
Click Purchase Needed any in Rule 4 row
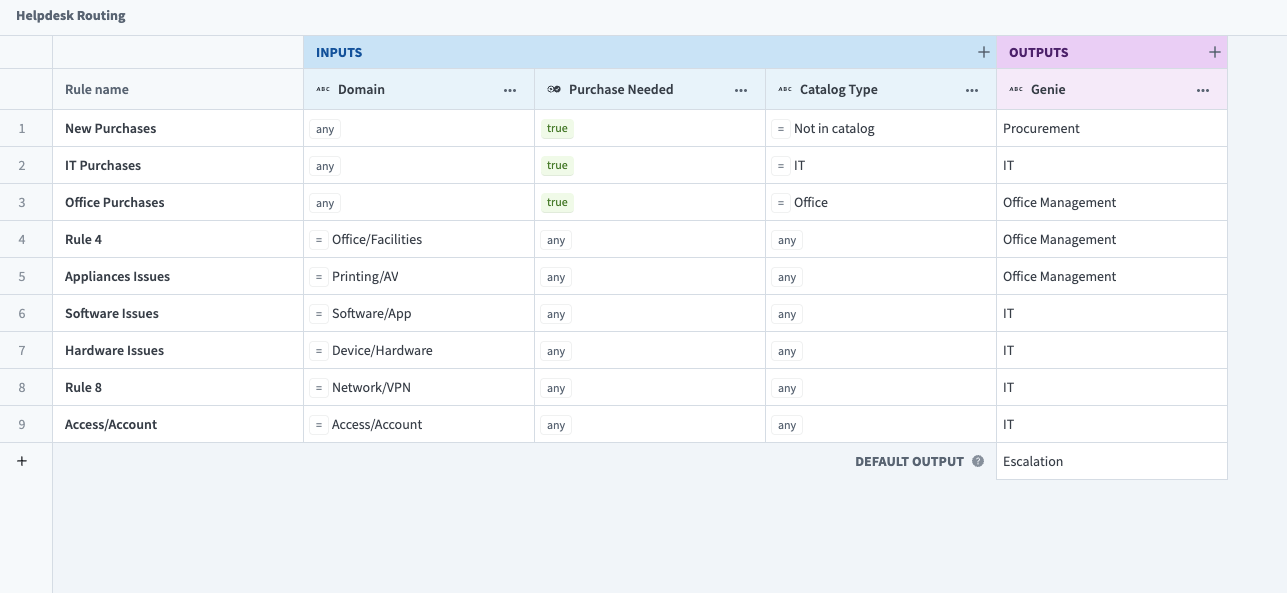pyautogui.click(x=556, y=240)
